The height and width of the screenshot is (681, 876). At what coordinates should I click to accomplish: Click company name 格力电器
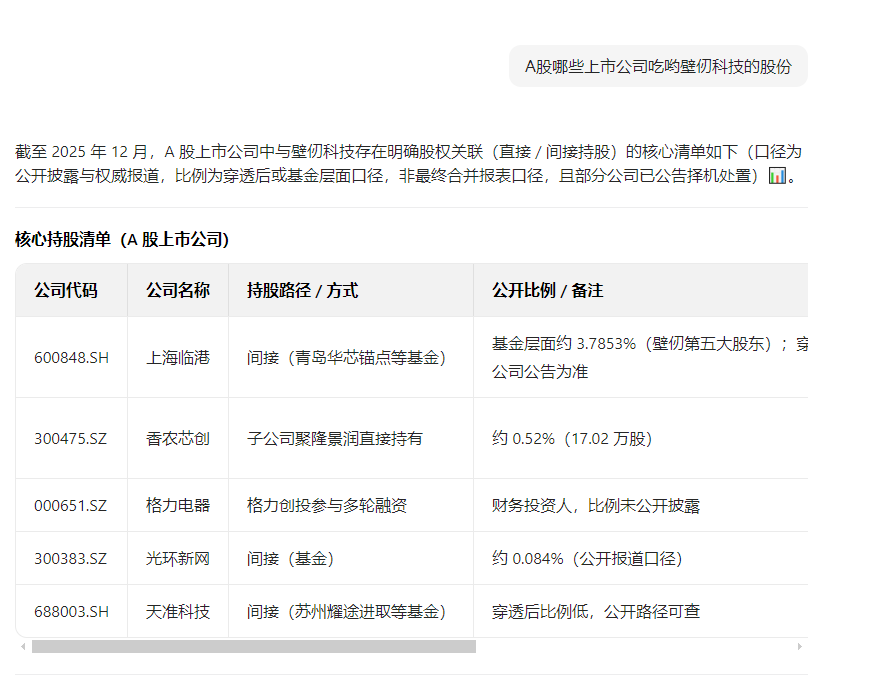point(178,506)
